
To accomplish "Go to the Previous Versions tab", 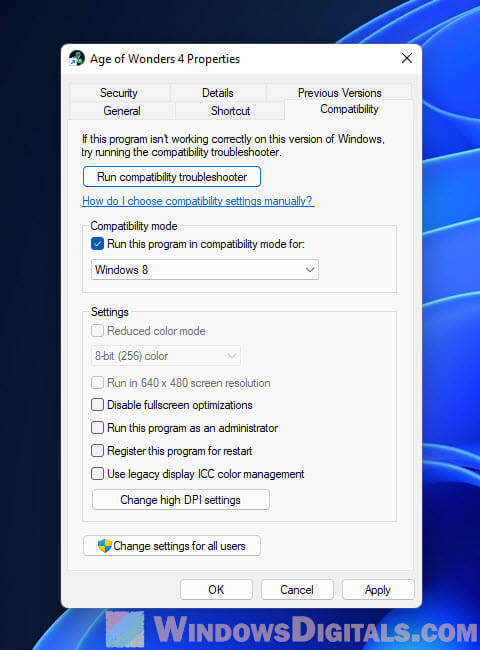I will click(339, 93).
